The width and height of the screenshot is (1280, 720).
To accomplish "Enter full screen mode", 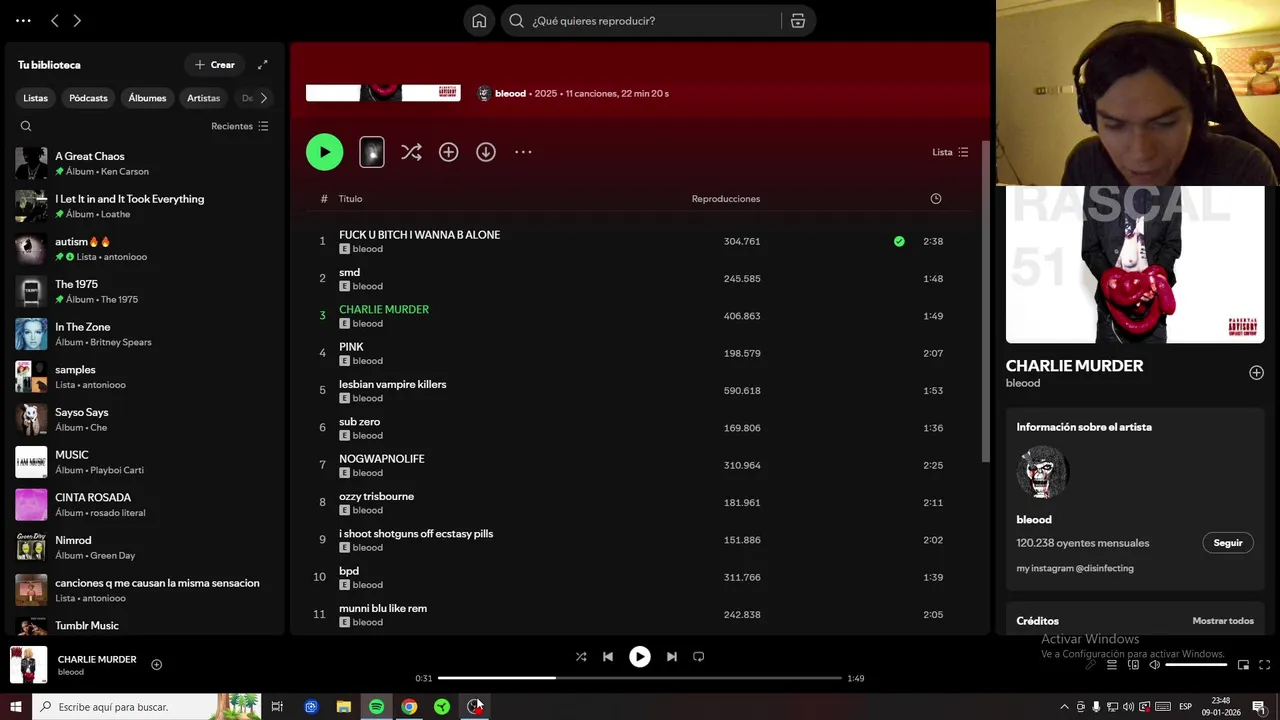I will [x=1264, y=665].
